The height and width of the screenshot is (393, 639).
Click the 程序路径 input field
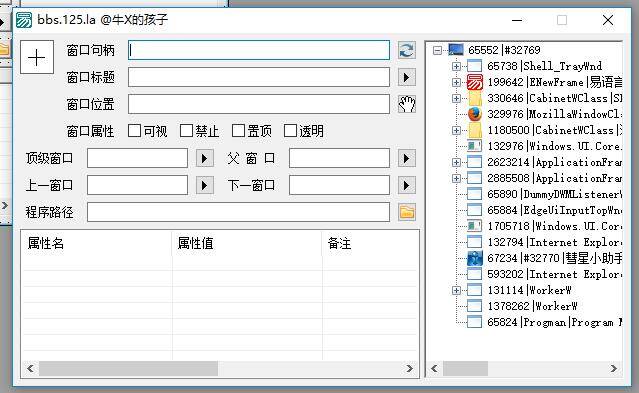238,212
